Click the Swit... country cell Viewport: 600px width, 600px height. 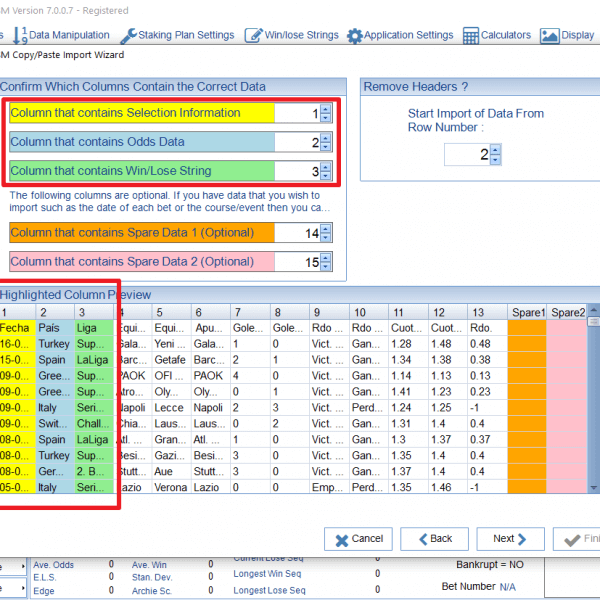(x=55, y=424)
